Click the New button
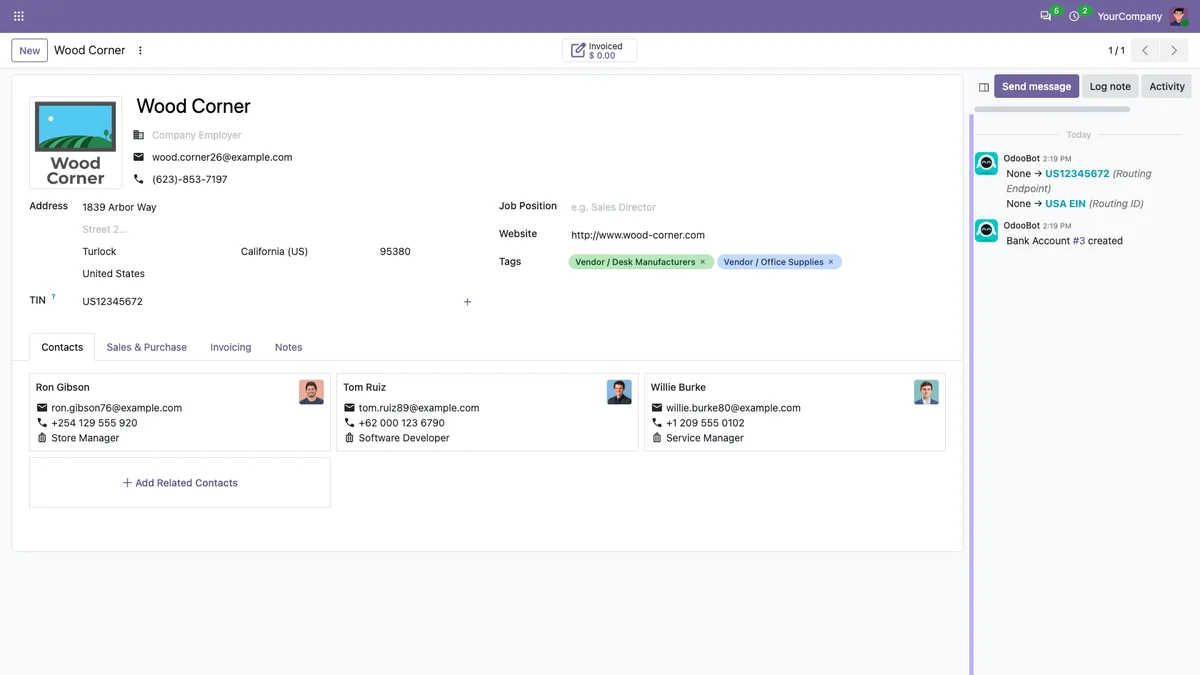The image size is (1200, 675). [30, 50]
